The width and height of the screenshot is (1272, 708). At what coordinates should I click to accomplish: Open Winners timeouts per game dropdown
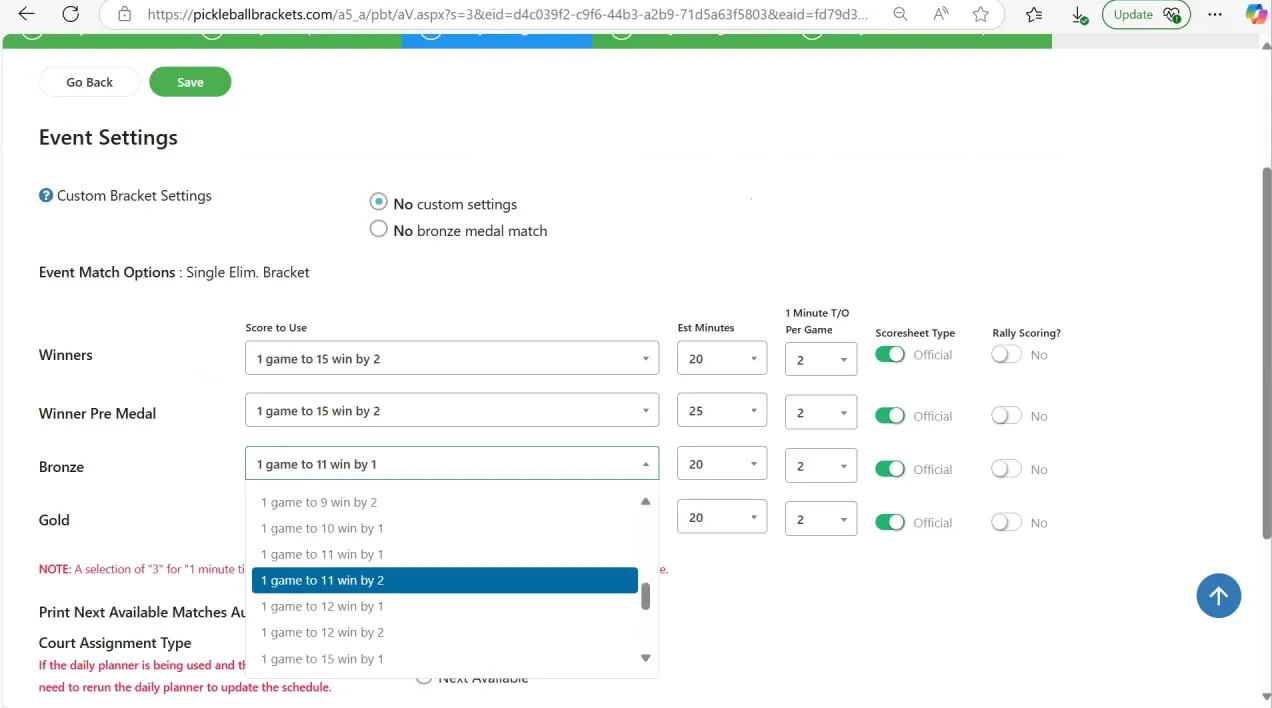click(821, 360)
